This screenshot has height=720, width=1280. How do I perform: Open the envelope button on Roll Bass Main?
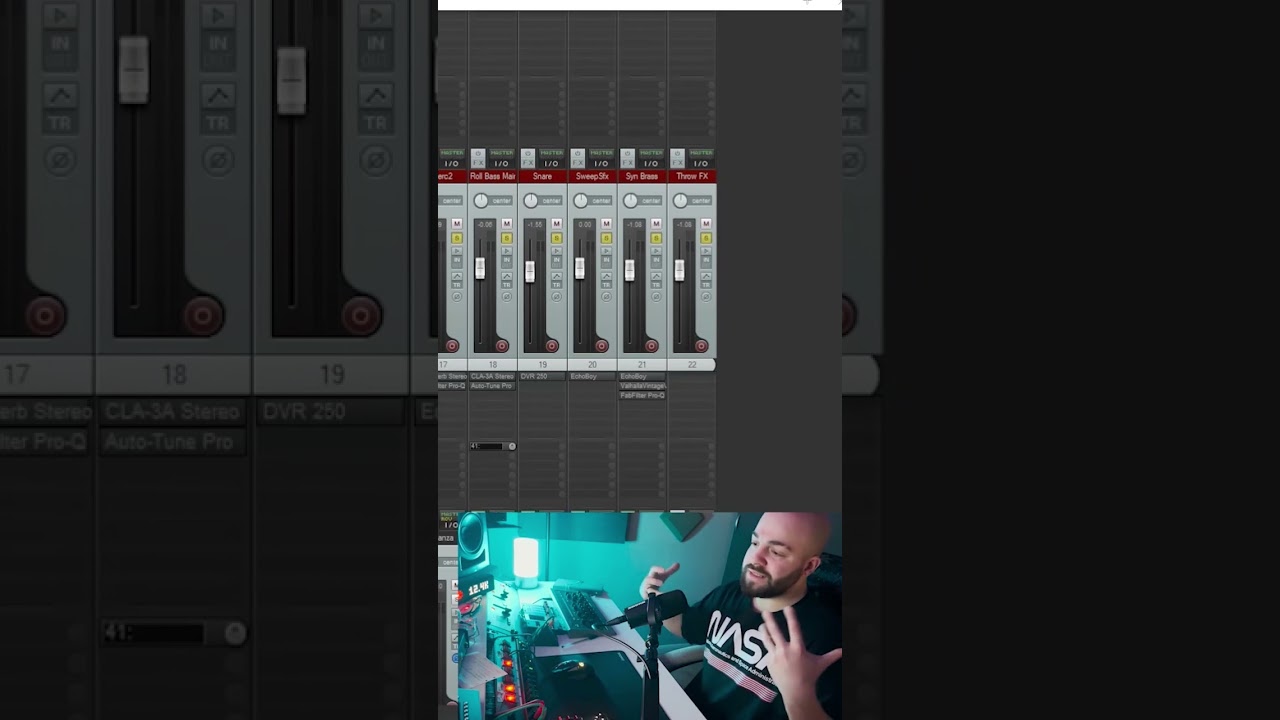pyautogui.click(x=507, y=275)
